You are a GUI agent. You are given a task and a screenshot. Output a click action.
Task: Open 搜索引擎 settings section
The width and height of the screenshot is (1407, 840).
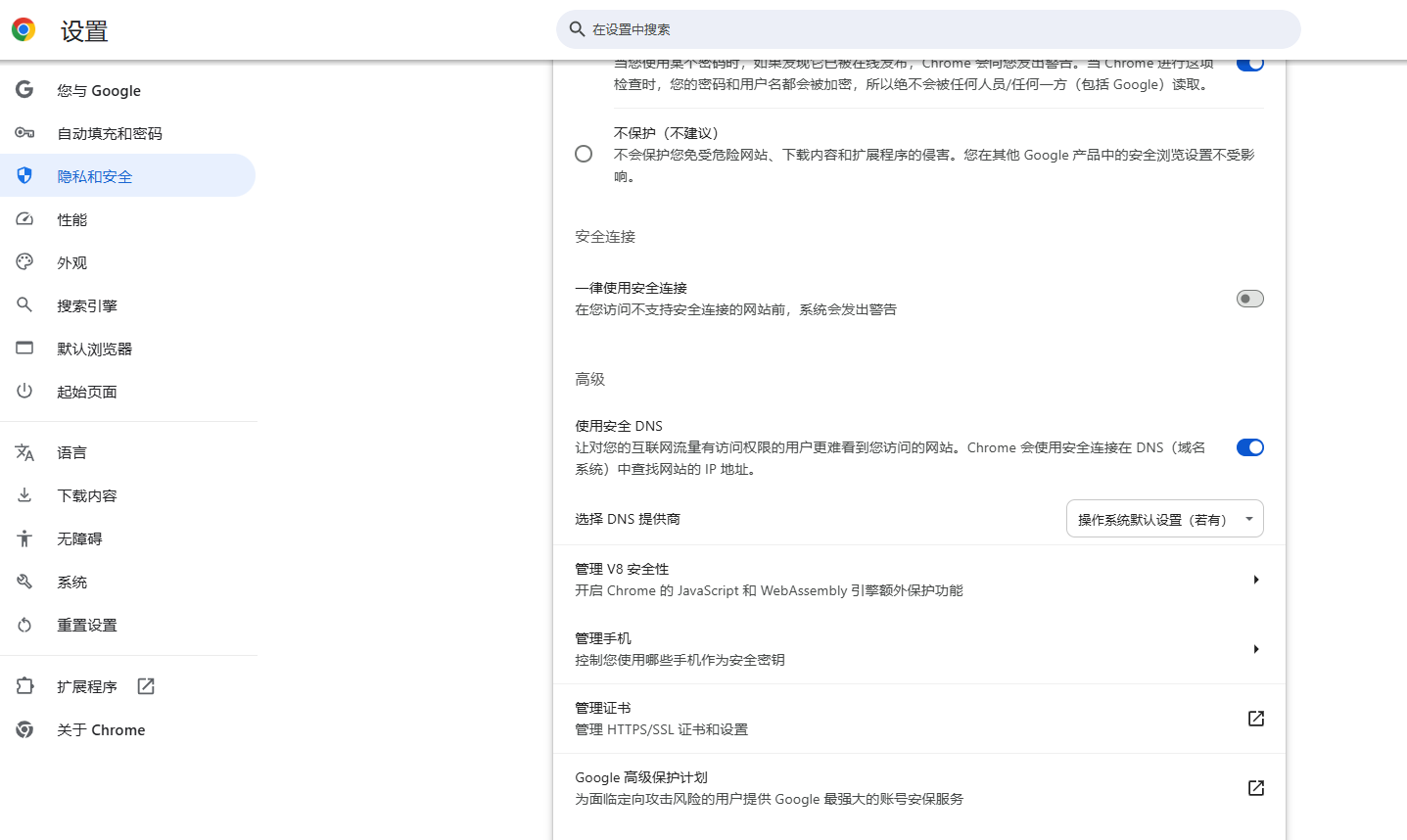127,305
